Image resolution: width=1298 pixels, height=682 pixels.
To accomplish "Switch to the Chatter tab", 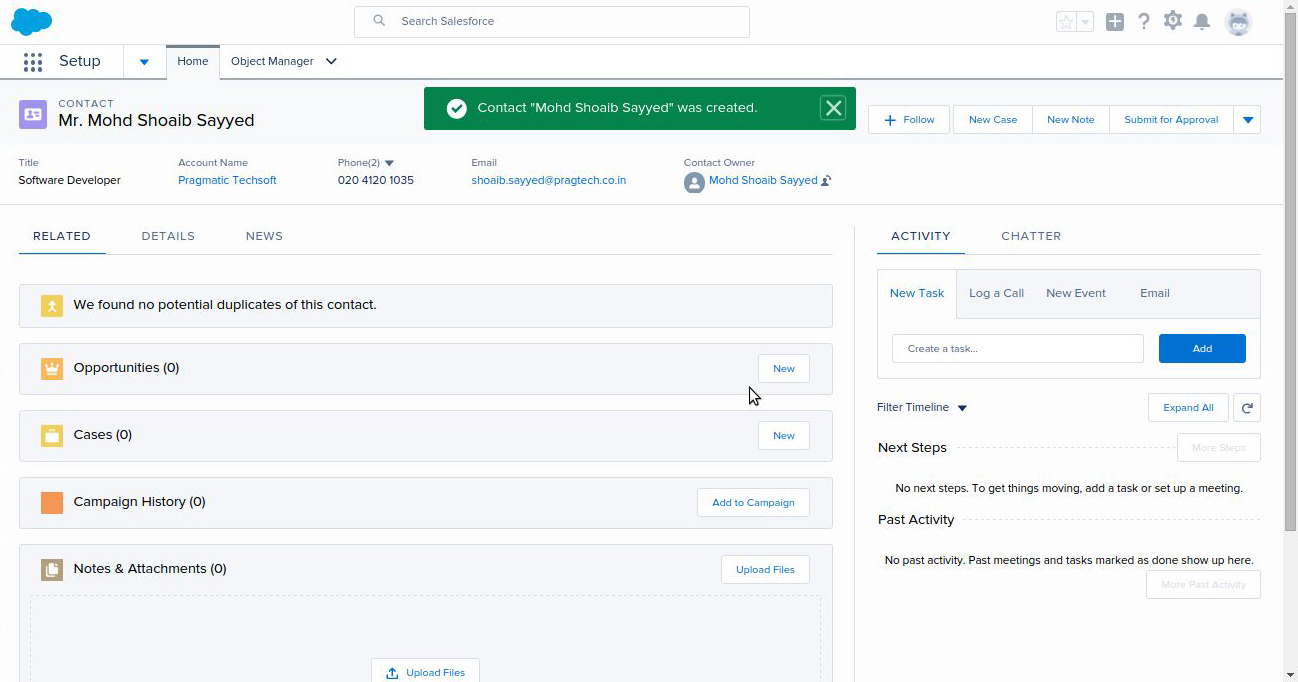I will pos(1031,236).
